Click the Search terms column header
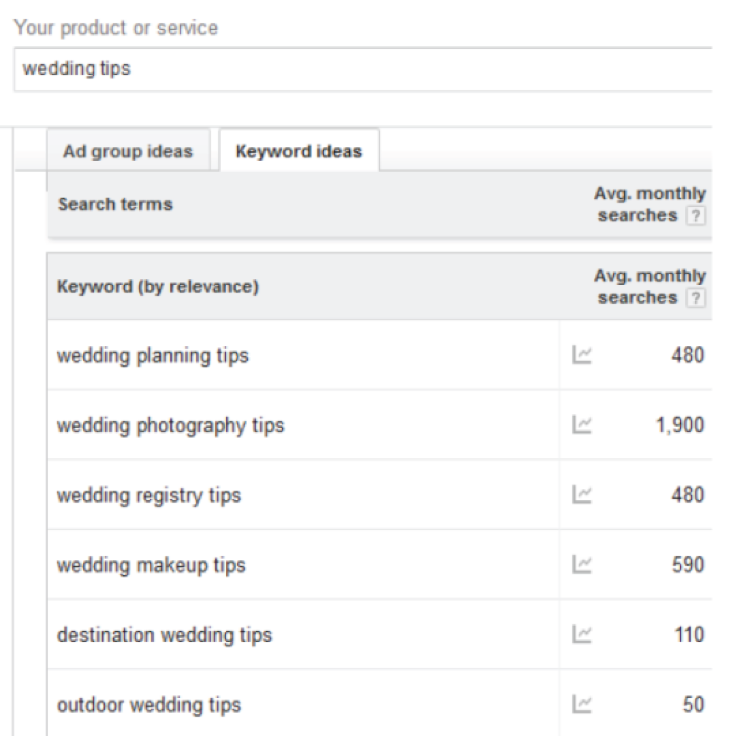Image resolution: width=737 pixels, height=736 pixels. point(115,205)
